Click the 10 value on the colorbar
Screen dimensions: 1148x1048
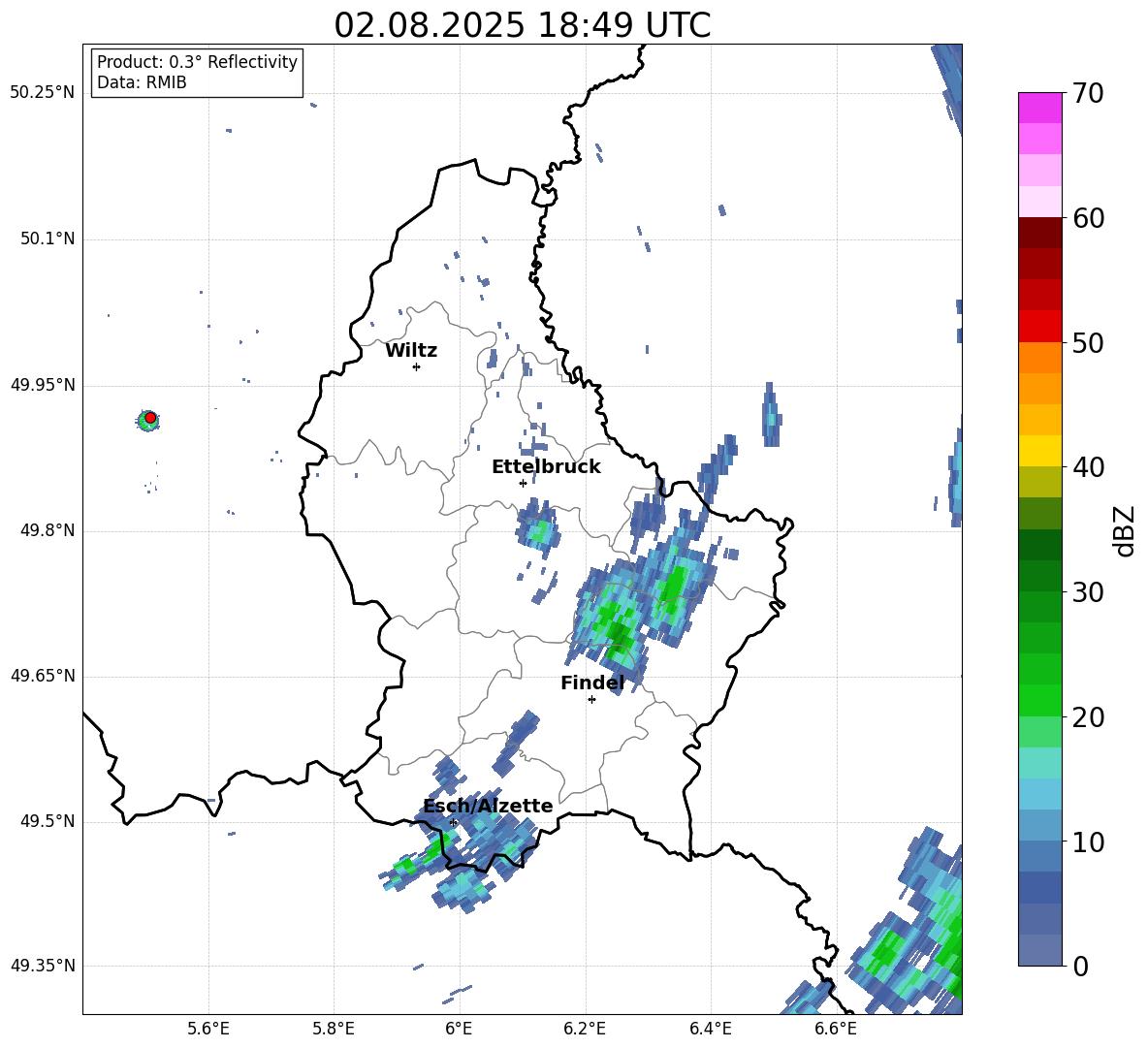[1088, 842]
